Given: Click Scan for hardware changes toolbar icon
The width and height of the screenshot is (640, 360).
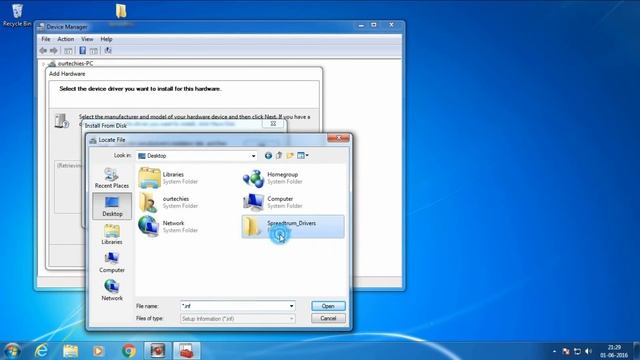Looking at the screenshot, I should coord(108,51).
